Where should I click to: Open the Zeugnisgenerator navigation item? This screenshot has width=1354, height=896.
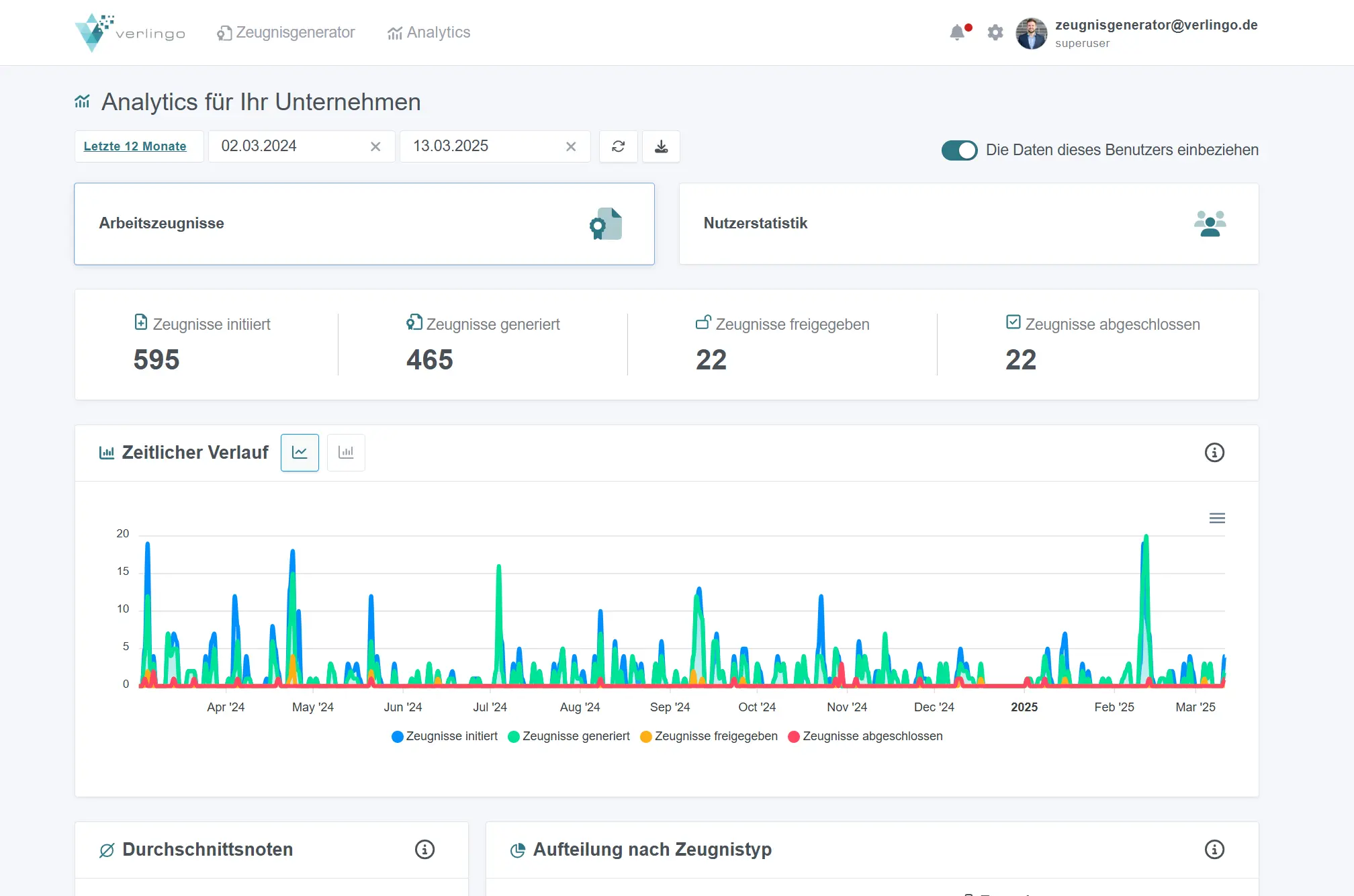pyautogui.click(x=286, y=32)
